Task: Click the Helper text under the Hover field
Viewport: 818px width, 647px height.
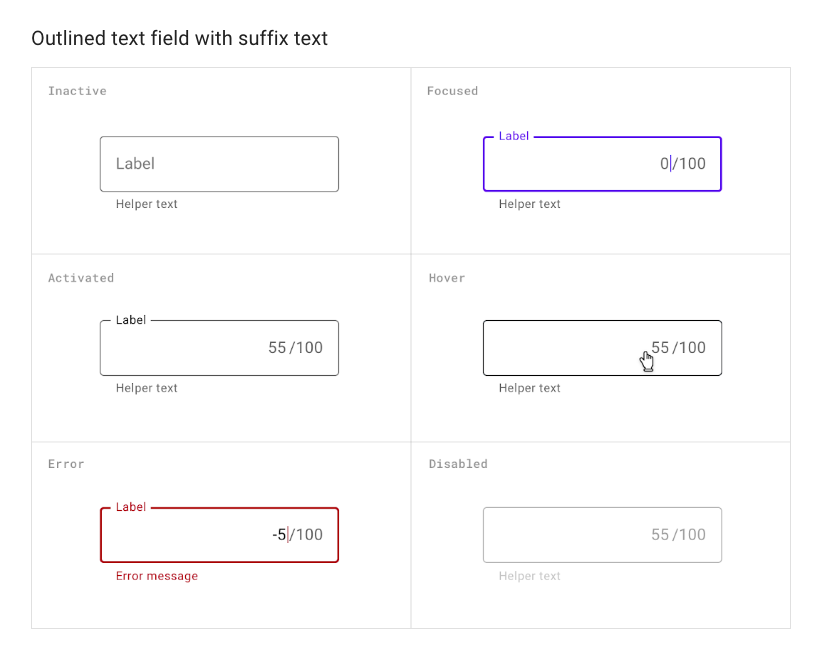Action: pyautogui.click(x=529, y=387)
